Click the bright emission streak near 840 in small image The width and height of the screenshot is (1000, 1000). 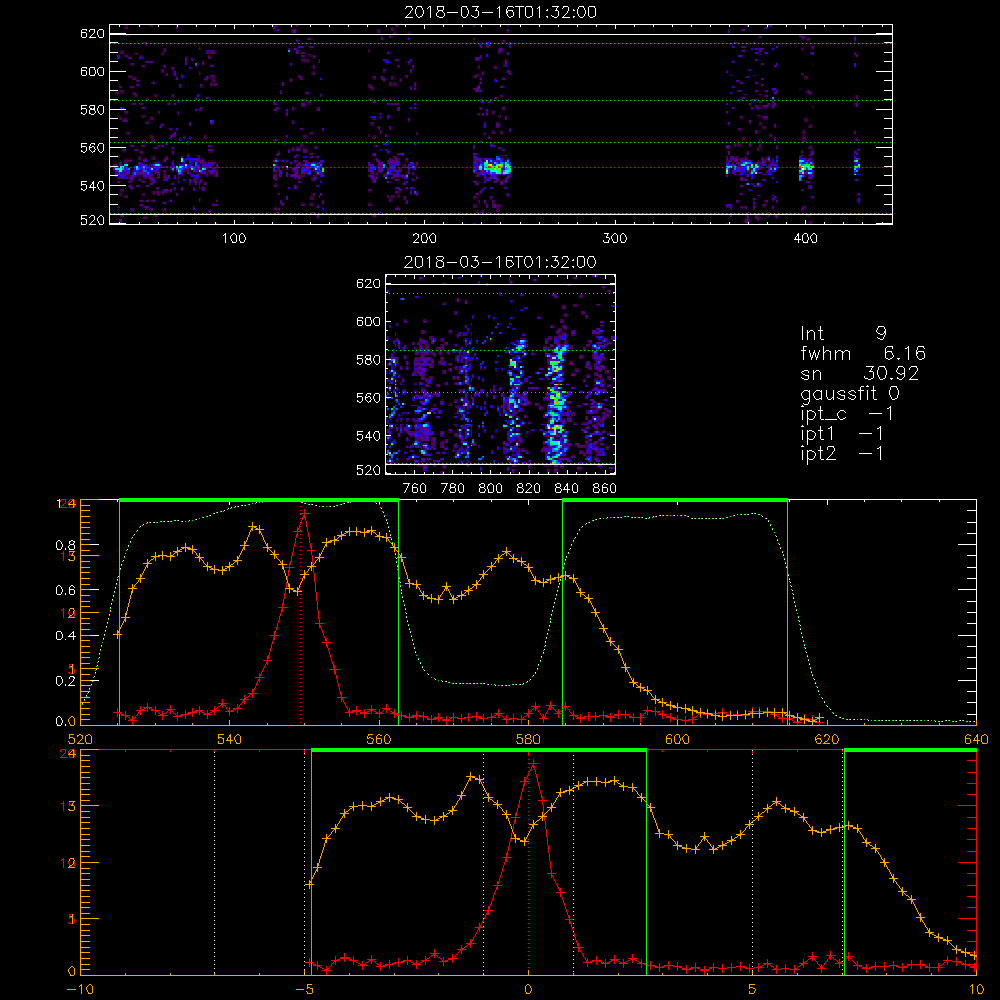556,402
